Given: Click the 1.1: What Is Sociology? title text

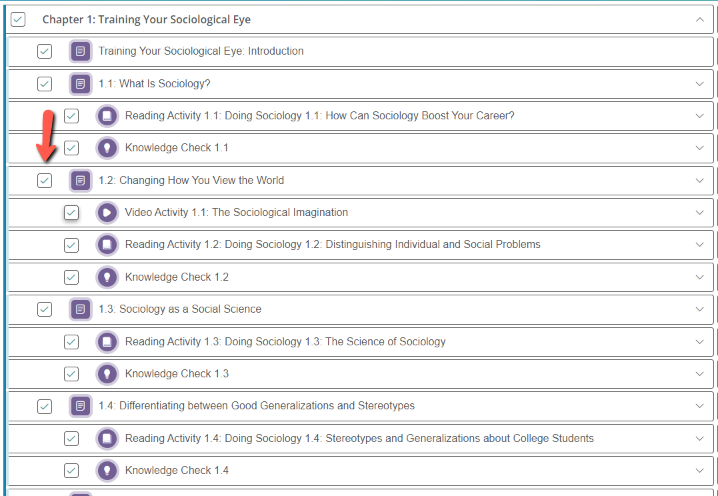Looking at the screenshot, I should tap(154, 84).
